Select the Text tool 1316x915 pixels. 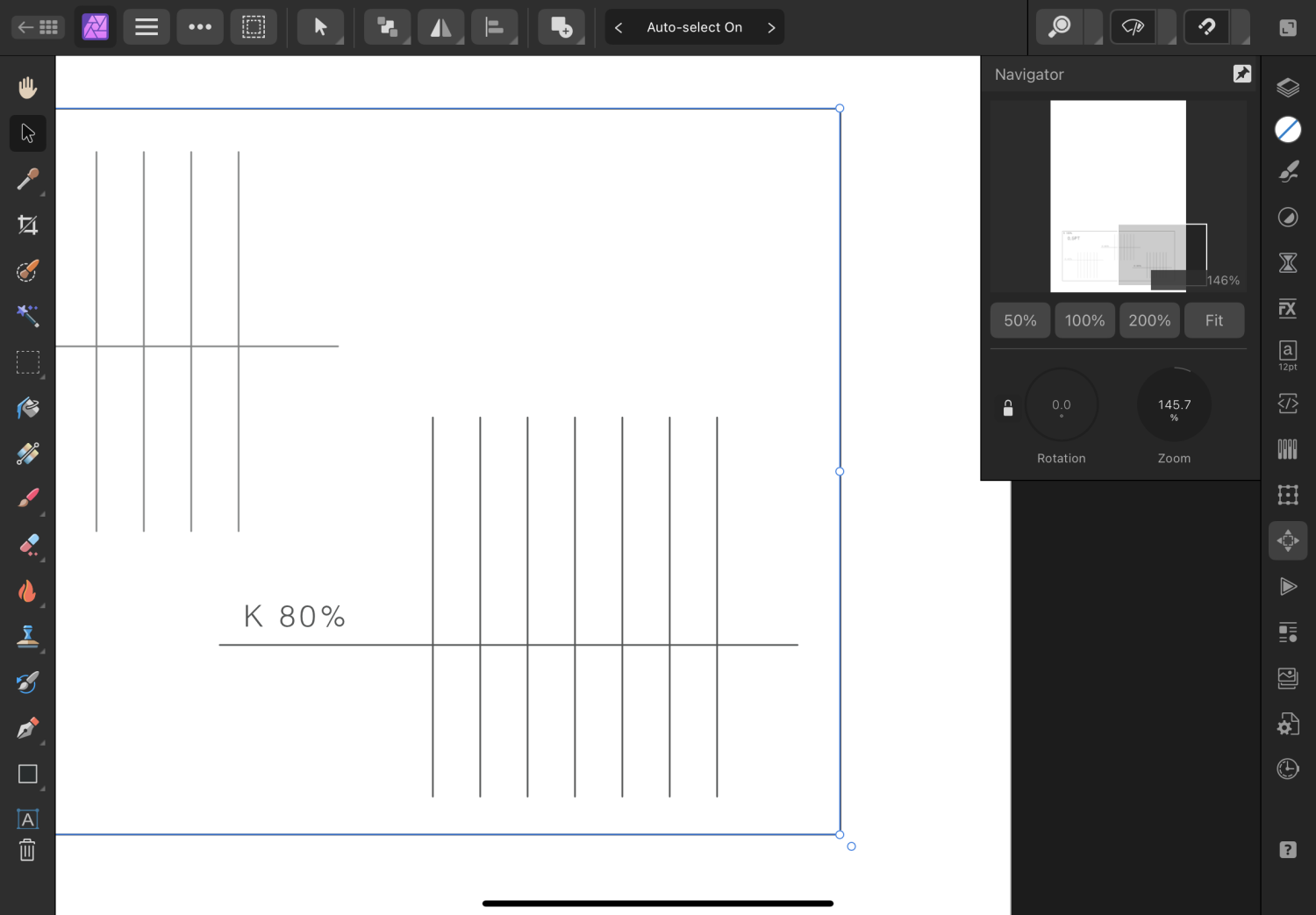pos(27,818)
